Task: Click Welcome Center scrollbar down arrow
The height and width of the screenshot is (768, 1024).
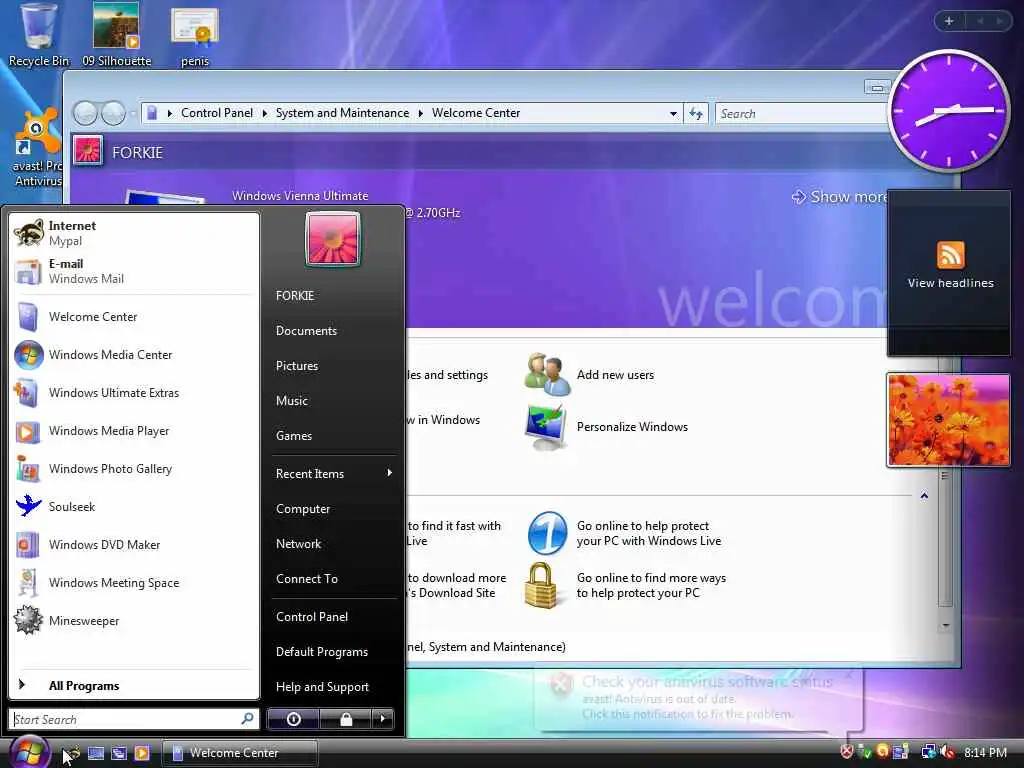Action: (x=945, y=626)
